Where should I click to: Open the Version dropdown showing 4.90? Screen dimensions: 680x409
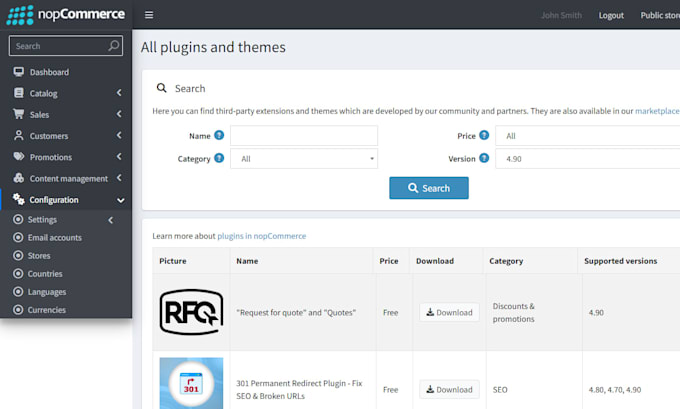[587, 159]
